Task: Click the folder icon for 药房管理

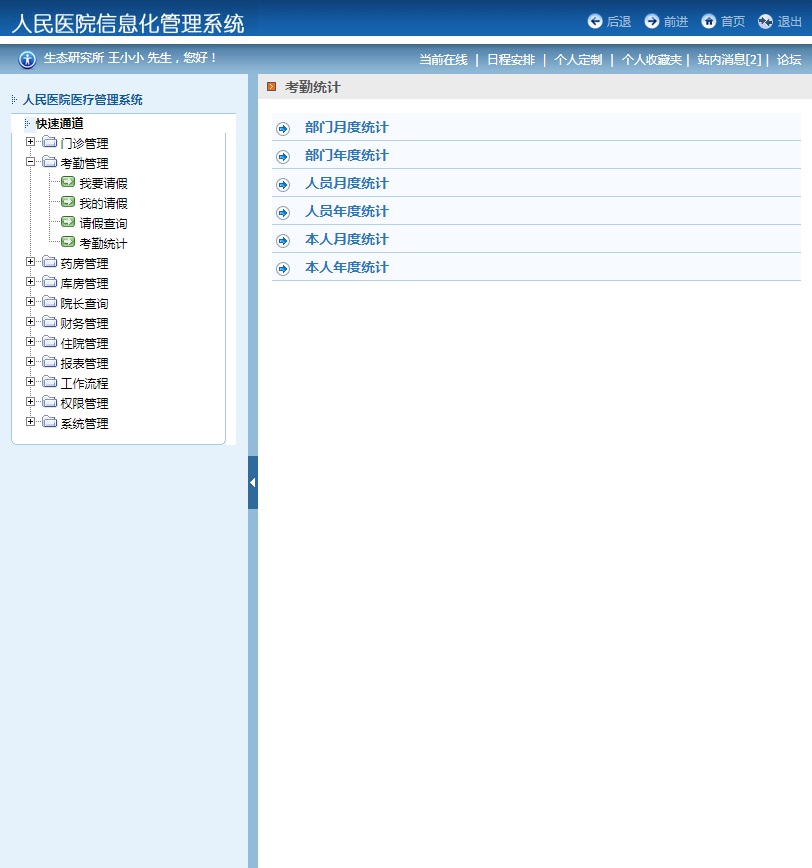Action: click(x=50, y=263)
